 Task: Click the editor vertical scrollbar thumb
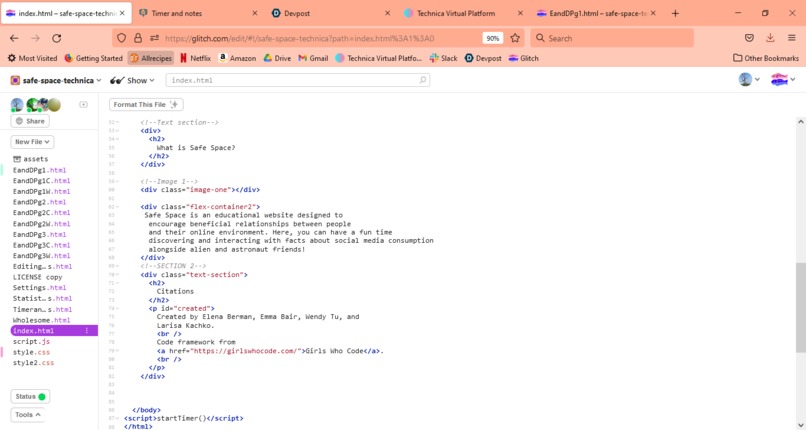pos(800,307)
